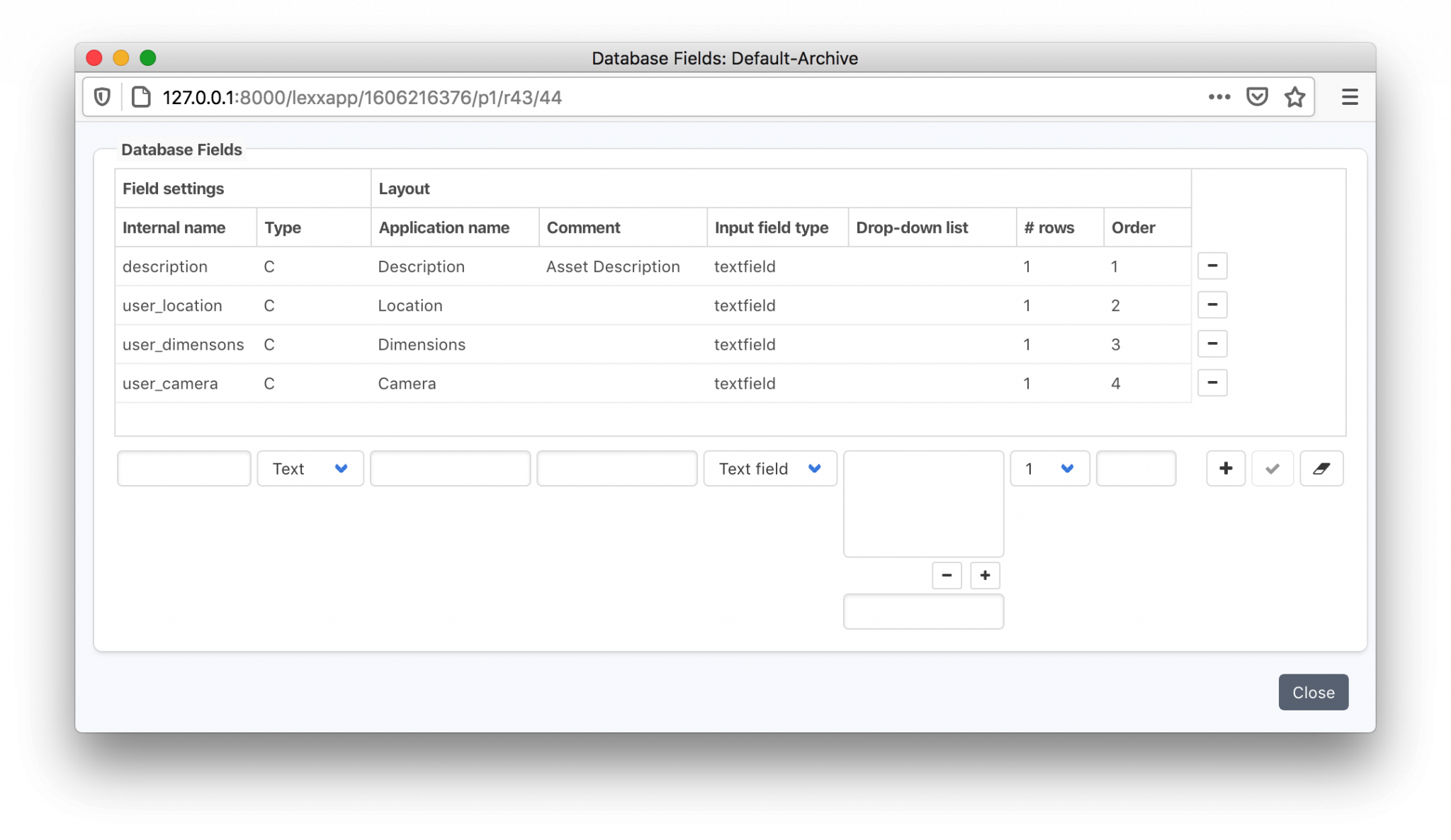Select the description row's textfield value
Image resolution: width=1451 pixels, height=840 pixels.
[744, 266]
